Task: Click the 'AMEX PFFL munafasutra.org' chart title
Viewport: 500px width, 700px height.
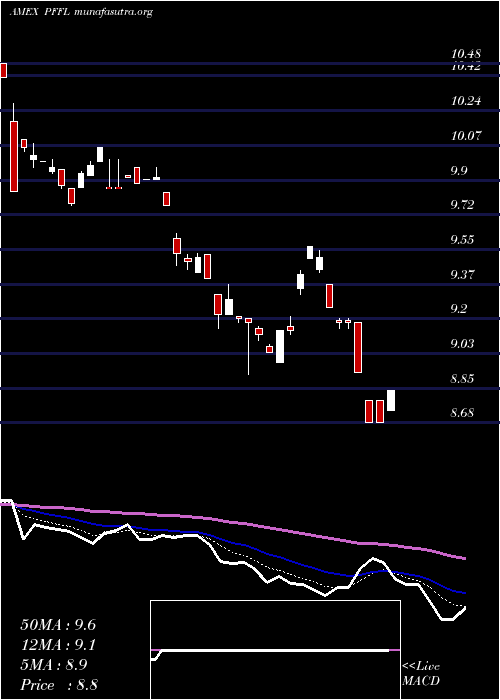Action: click(x=81, y=12)
